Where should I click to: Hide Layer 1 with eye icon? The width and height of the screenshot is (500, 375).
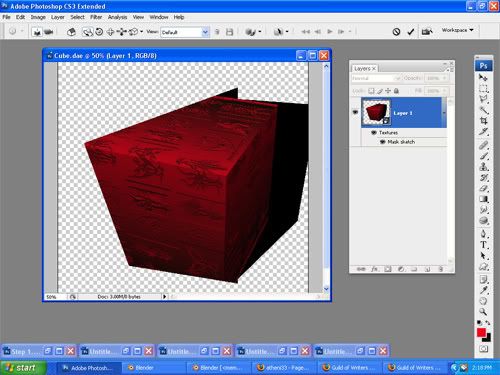355,112
